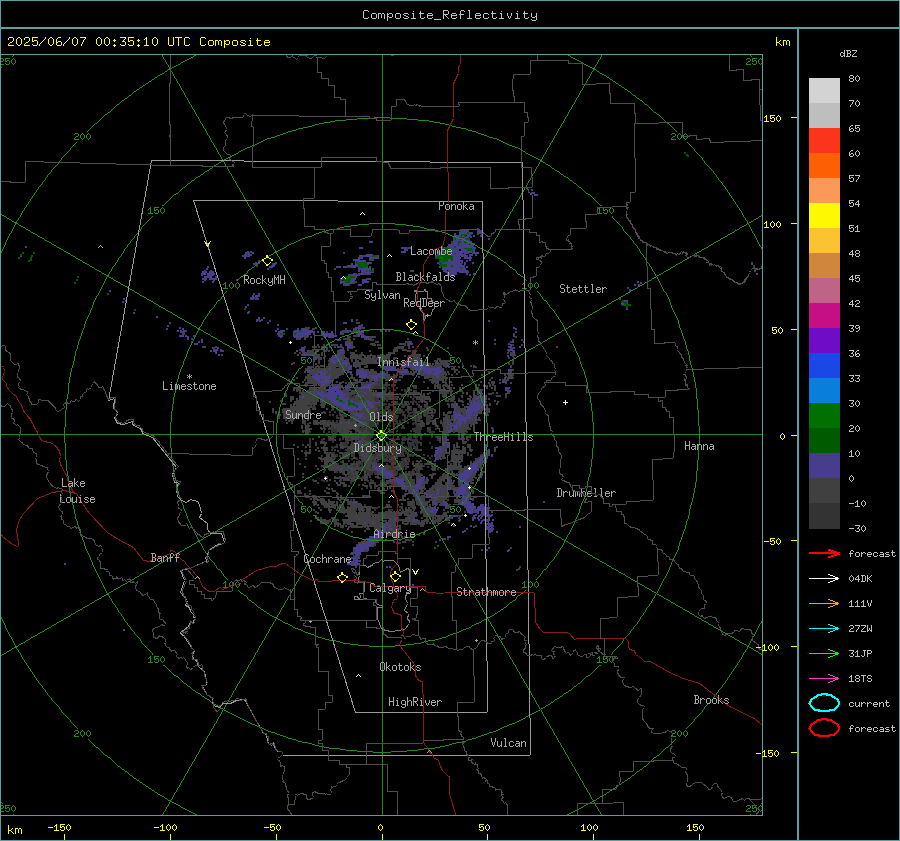Click the RockyMH label
Image resolution: width=900 pixels, height=841 pixels.
coord(264,280)
